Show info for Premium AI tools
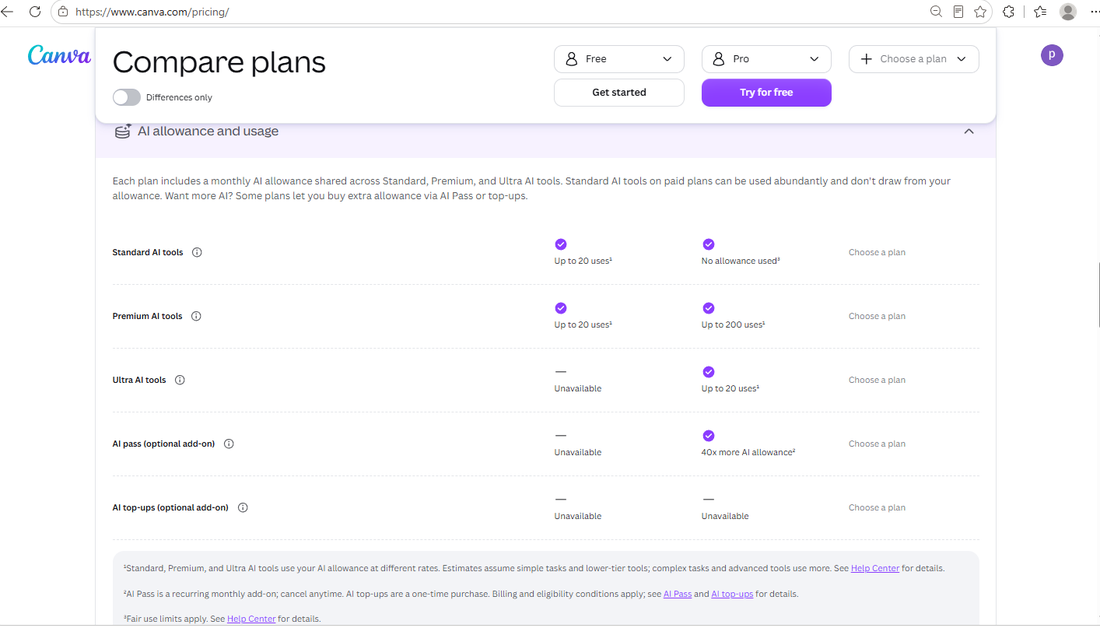The height and width of the screenshot is (628, 1100). point(196,316)
